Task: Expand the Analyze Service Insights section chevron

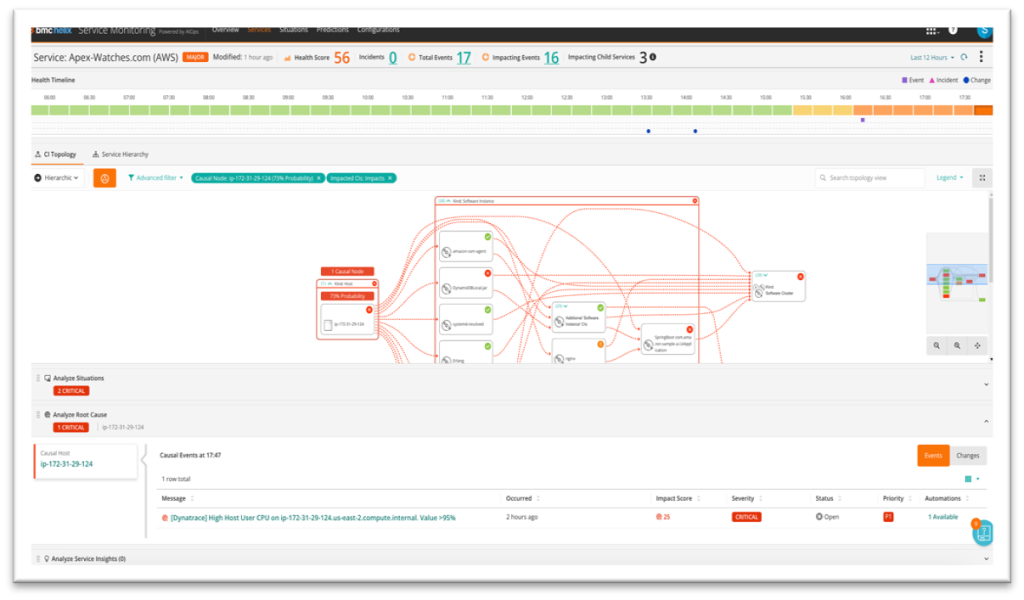Action: point(986,559)
